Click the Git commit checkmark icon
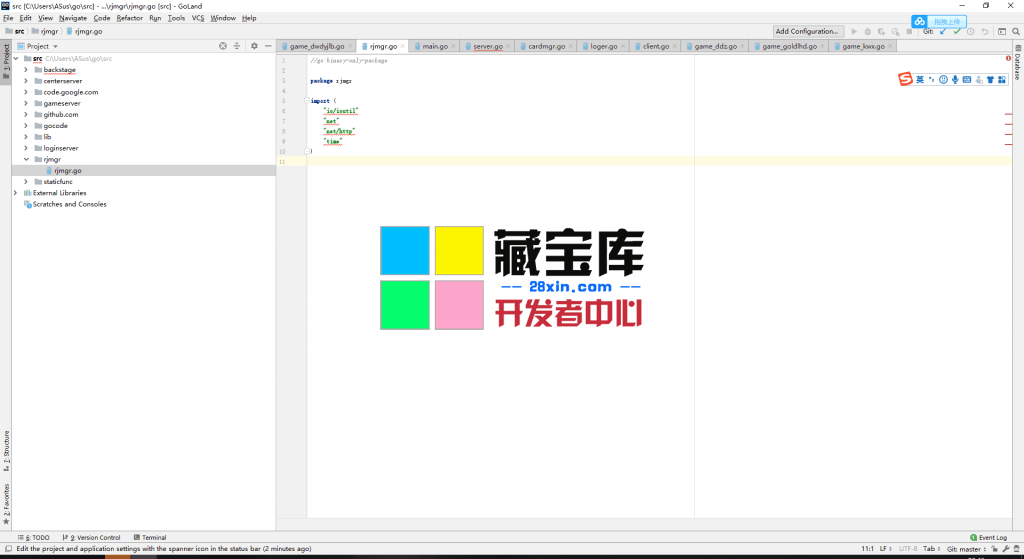 pyautogui.click(x=957, y=31)
